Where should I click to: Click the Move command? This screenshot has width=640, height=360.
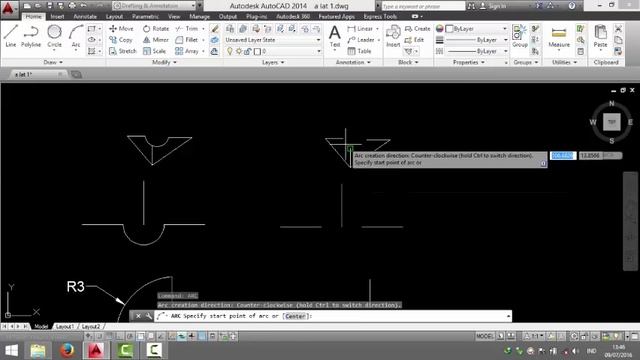click(121, 29)
